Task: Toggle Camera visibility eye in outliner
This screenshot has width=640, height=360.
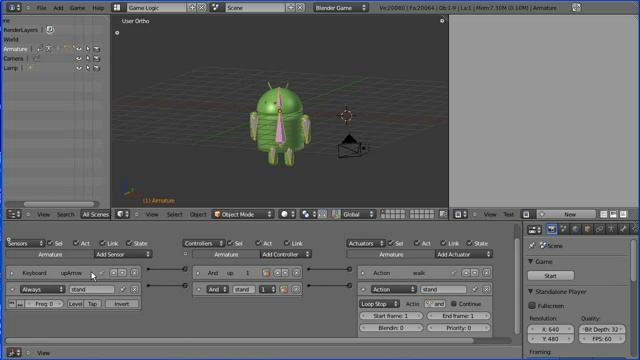Action: click(78, 58)
